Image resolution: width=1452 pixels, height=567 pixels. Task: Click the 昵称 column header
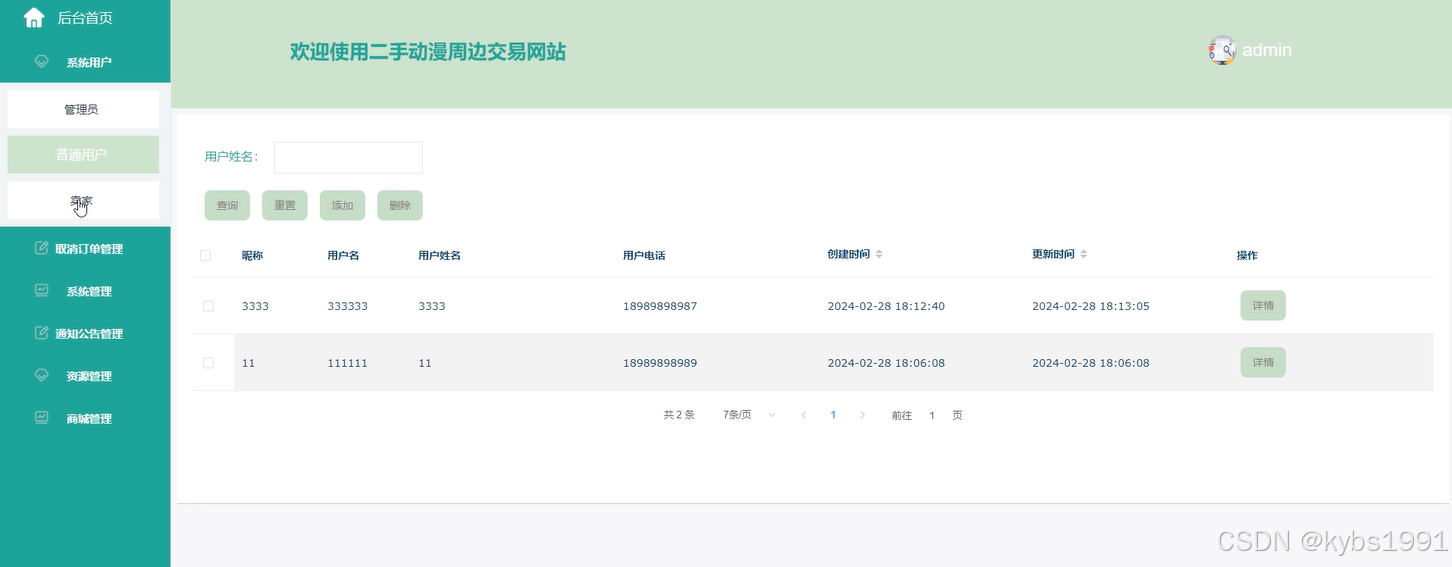[252, 256]
